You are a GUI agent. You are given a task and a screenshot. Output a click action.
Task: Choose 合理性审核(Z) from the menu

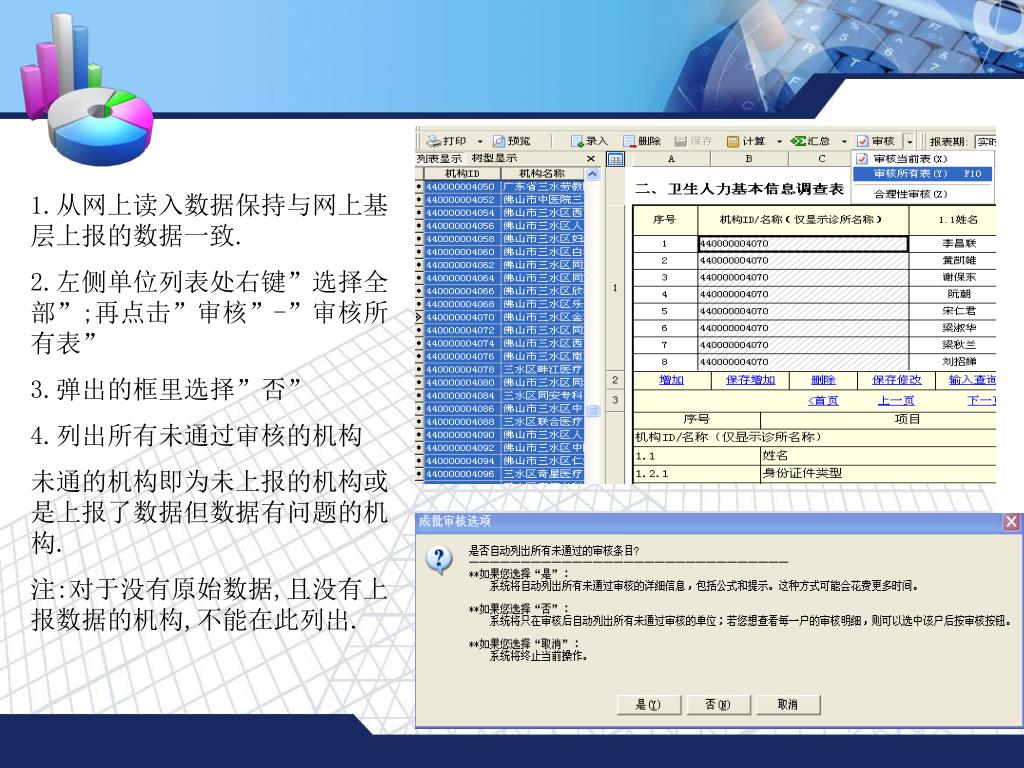click(x=923, y=194)
